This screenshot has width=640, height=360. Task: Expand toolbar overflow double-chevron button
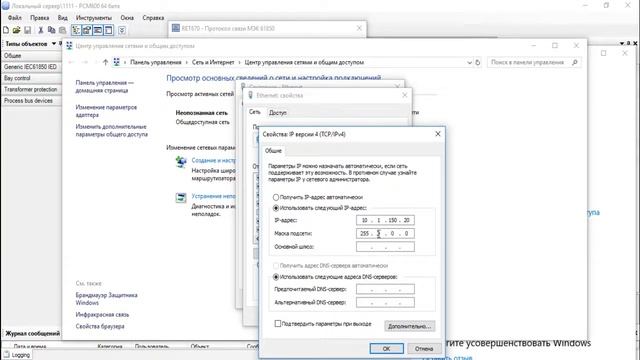[x=122, y=30]
